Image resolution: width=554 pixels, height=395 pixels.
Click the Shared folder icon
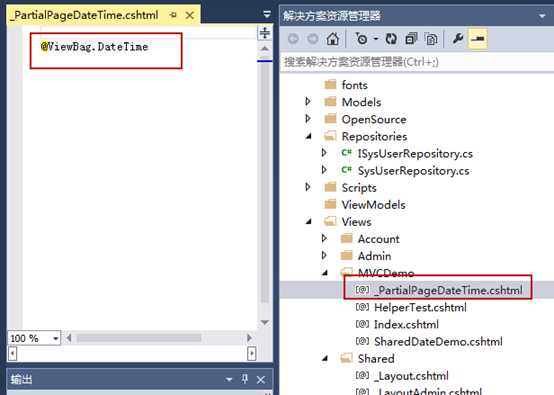(x=346, y=358)
